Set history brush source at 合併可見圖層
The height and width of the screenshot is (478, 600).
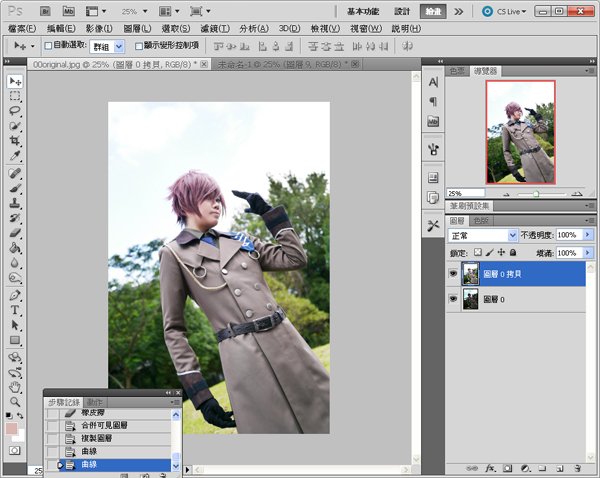(52, 425)
